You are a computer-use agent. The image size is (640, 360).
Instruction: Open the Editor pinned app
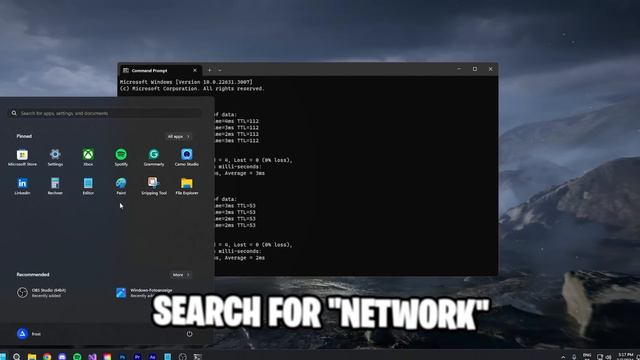(88, 186)
